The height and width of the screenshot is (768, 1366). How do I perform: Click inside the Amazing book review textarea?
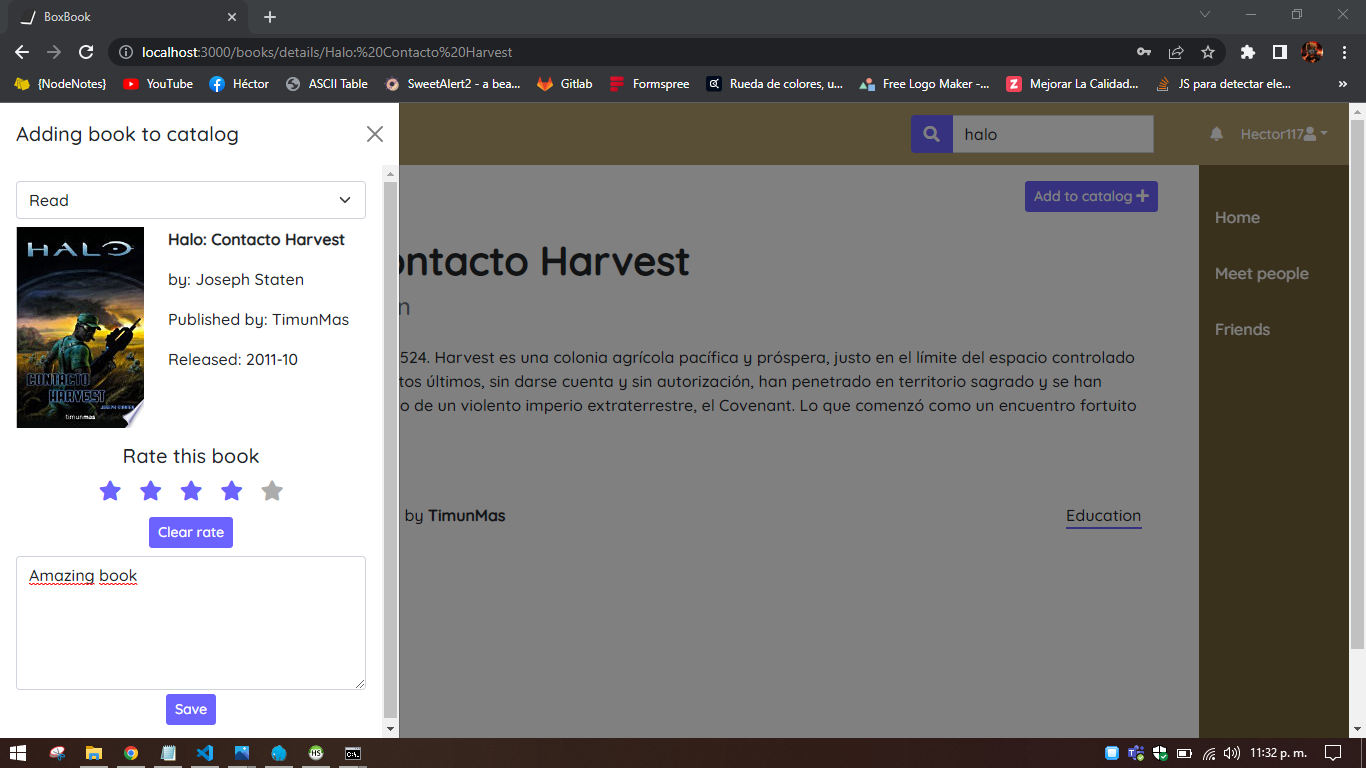coord(191,623)
